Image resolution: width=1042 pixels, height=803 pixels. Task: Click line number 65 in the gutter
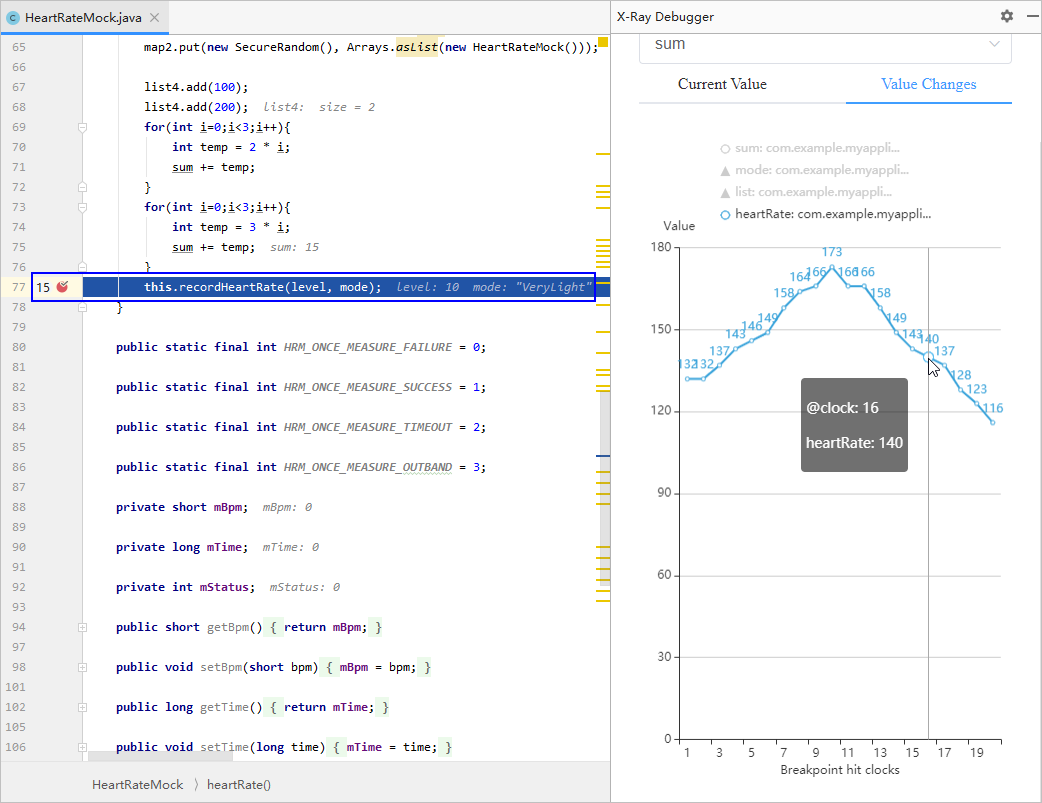point(19,47)
